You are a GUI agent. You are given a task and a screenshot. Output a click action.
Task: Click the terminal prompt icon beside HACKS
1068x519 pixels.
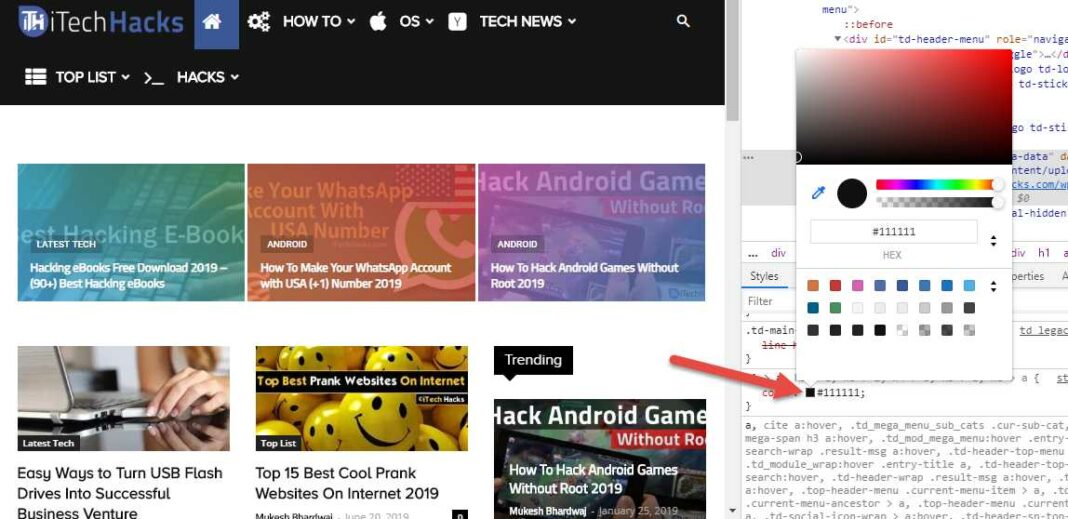click(x=154, y=78)
